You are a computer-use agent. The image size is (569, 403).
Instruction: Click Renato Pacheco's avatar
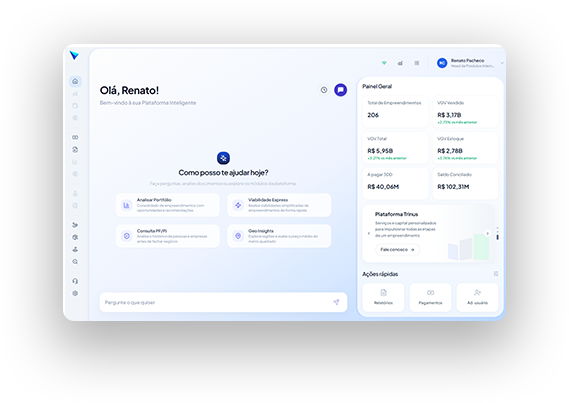[442, 63]
